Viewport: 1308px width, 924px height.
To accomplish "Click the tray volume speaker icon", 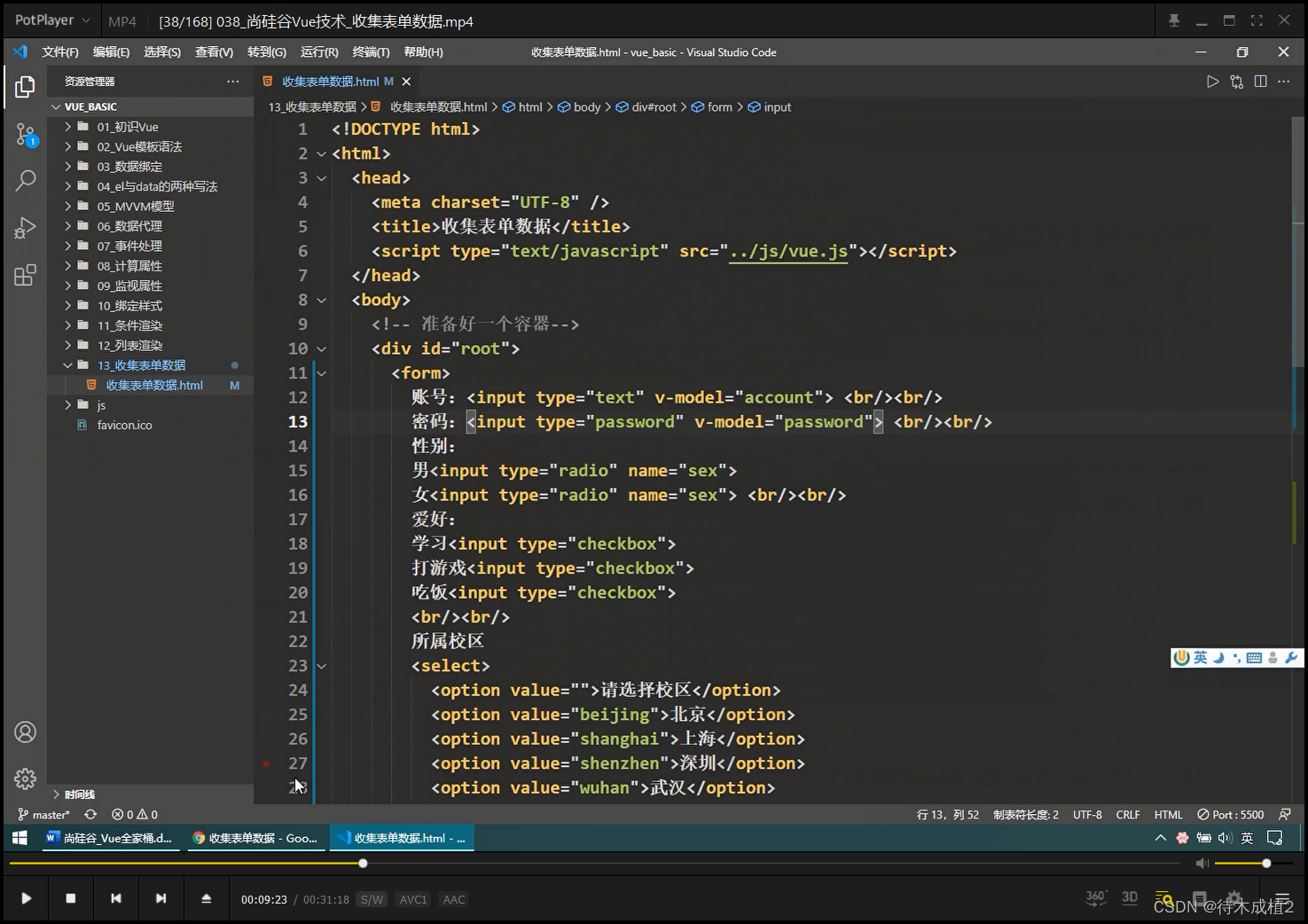I will click(1225, 838).
